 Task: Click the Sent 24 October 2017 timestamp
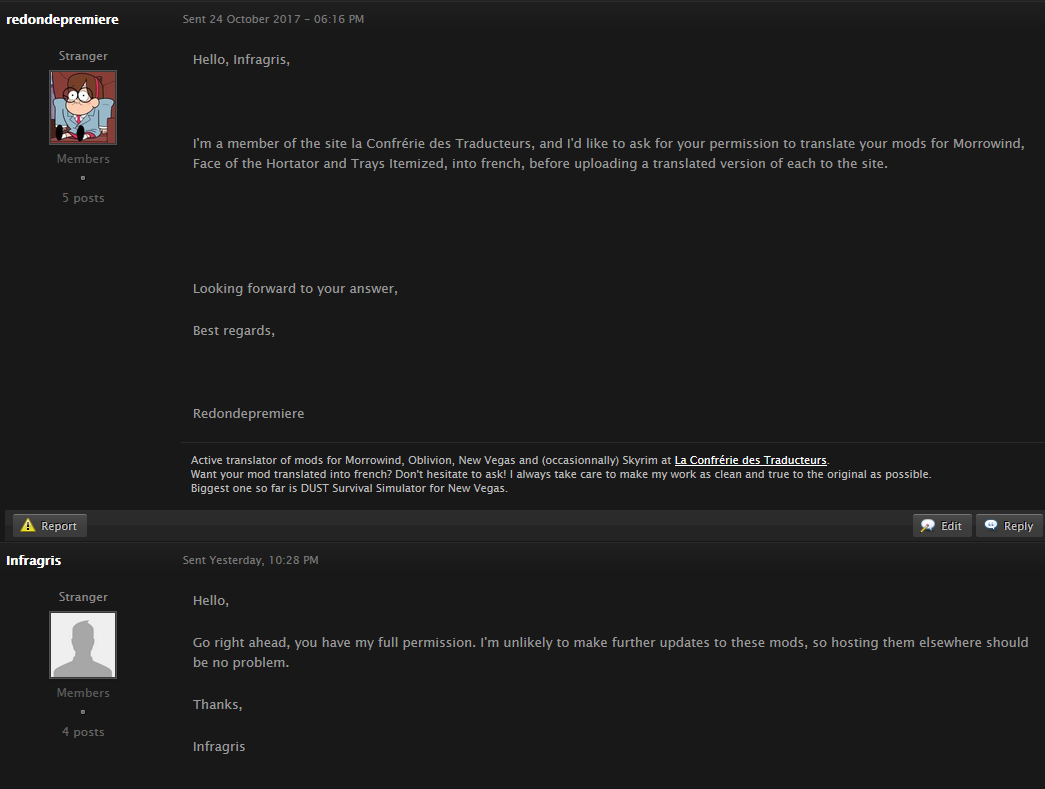tap(273, 19)
